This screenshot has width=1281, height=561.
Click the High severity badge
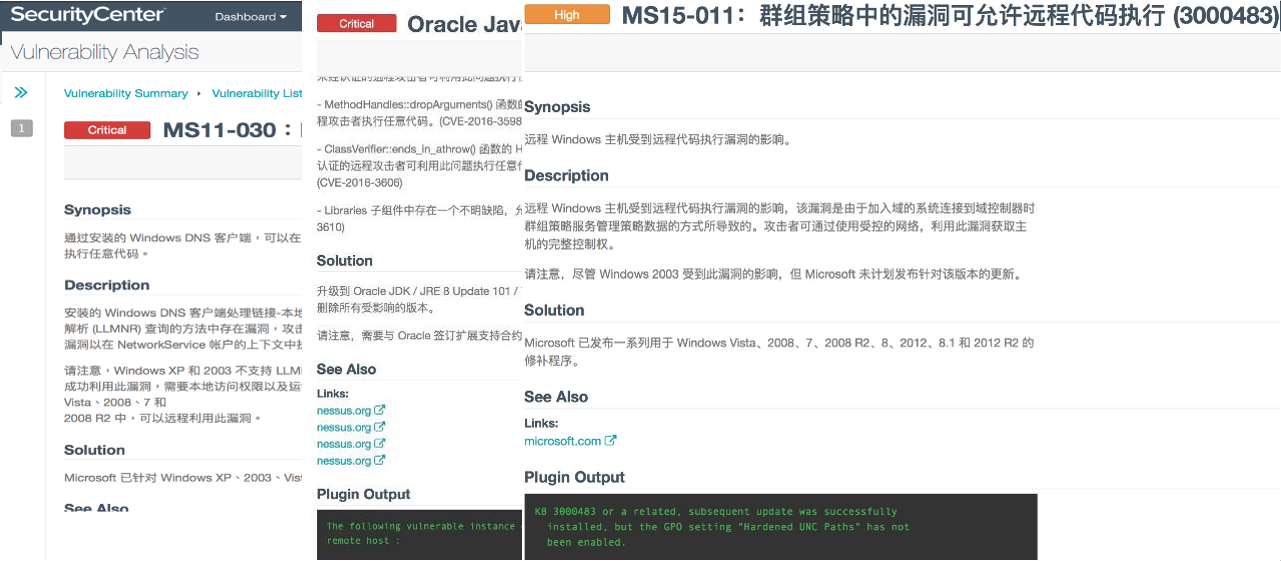(x=567, y=15)
